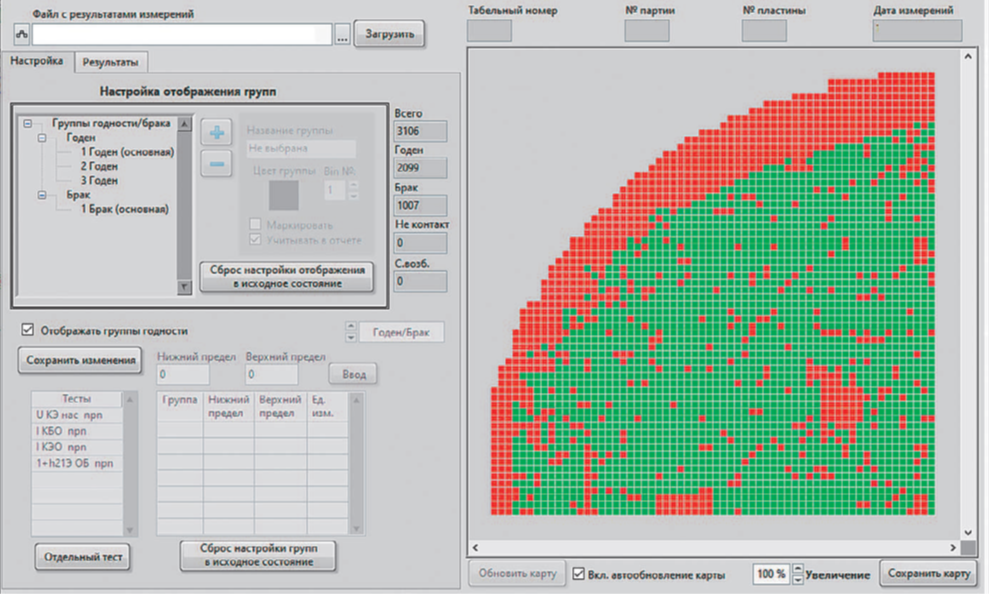Click the № пластины field

[x=764, y=31]
